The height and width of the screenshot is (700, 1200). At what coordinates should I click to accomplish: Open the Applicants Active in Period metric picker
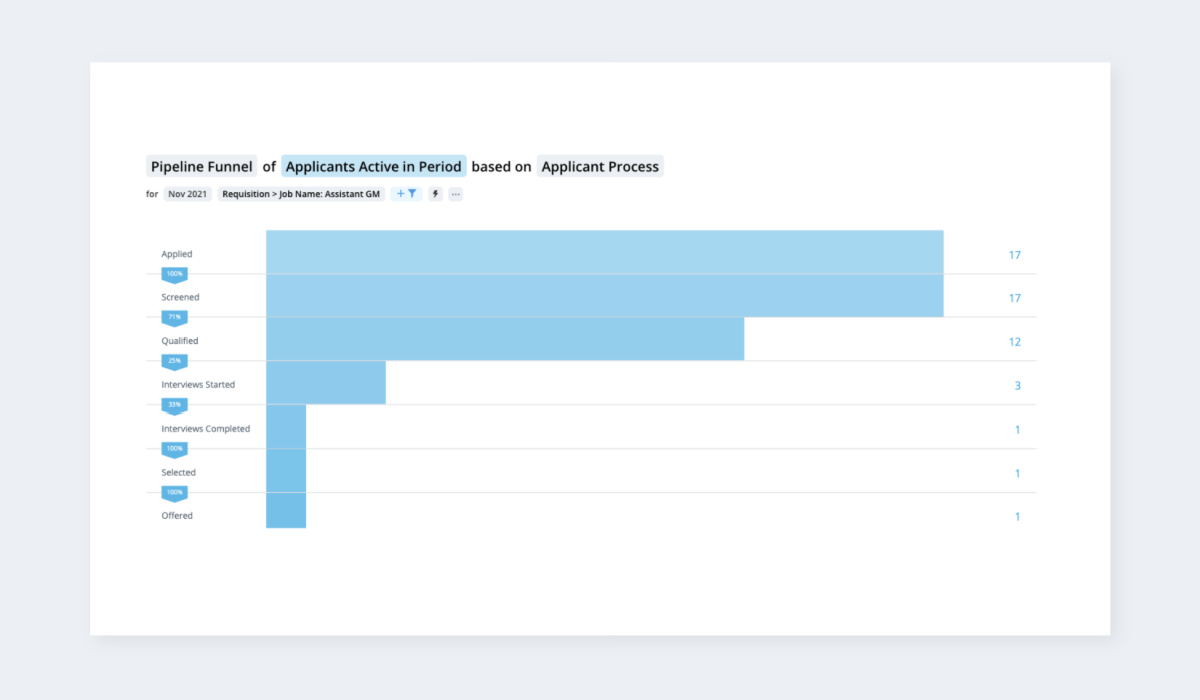374,167
